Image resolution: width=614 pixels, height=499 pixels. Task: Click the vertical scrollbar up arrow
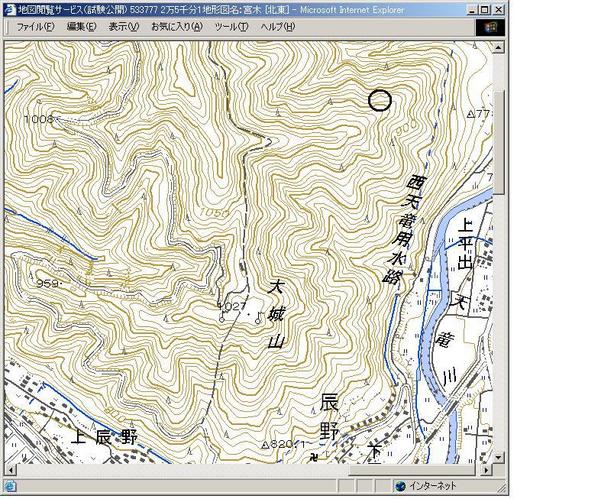(x=498, y=47)
